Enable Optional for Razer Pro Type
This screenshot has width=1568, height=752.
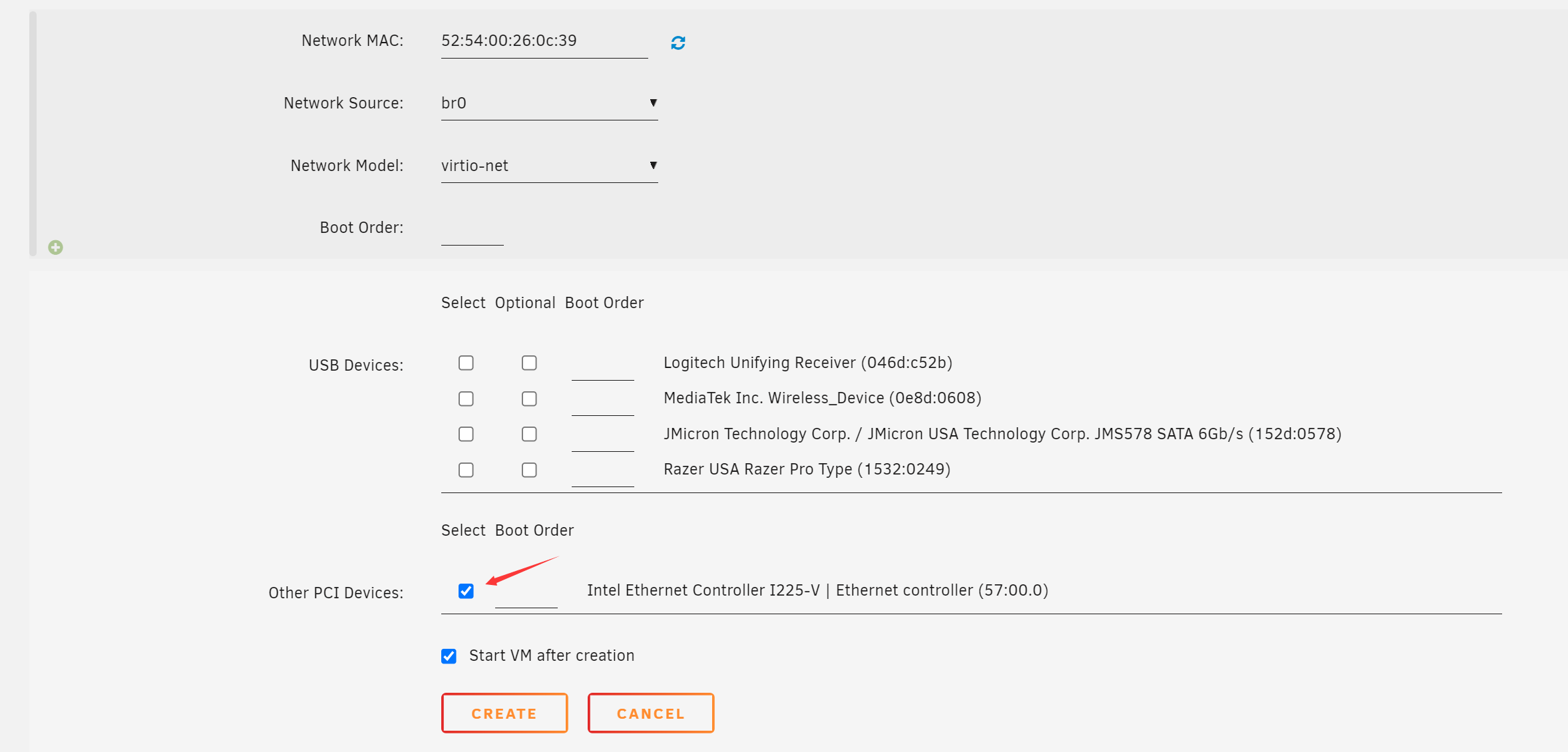pyautogui.click(x=529, y=470)
